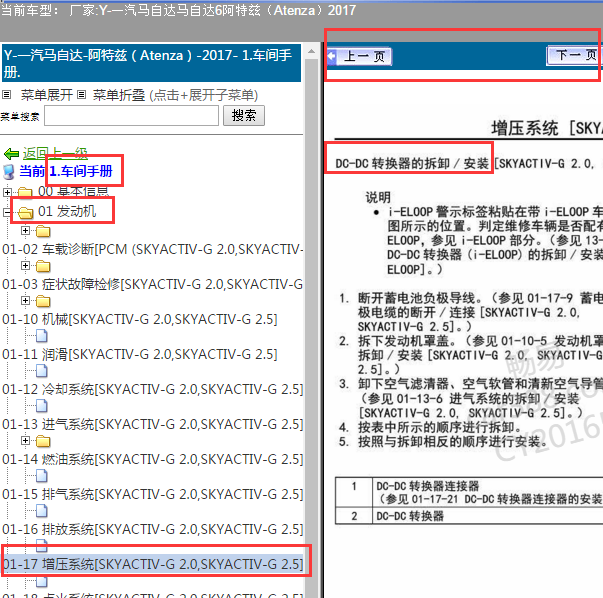The height and width of the screenshot is (598, 603).
Task: Select the 01 发动机 tree item
Action: pyautogui.click(x=67, y=212)
